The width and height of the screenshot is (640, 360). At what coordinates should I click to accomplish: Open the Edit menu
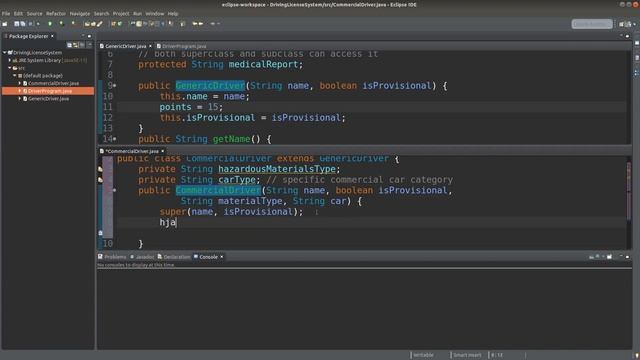[x=18, y=13]
